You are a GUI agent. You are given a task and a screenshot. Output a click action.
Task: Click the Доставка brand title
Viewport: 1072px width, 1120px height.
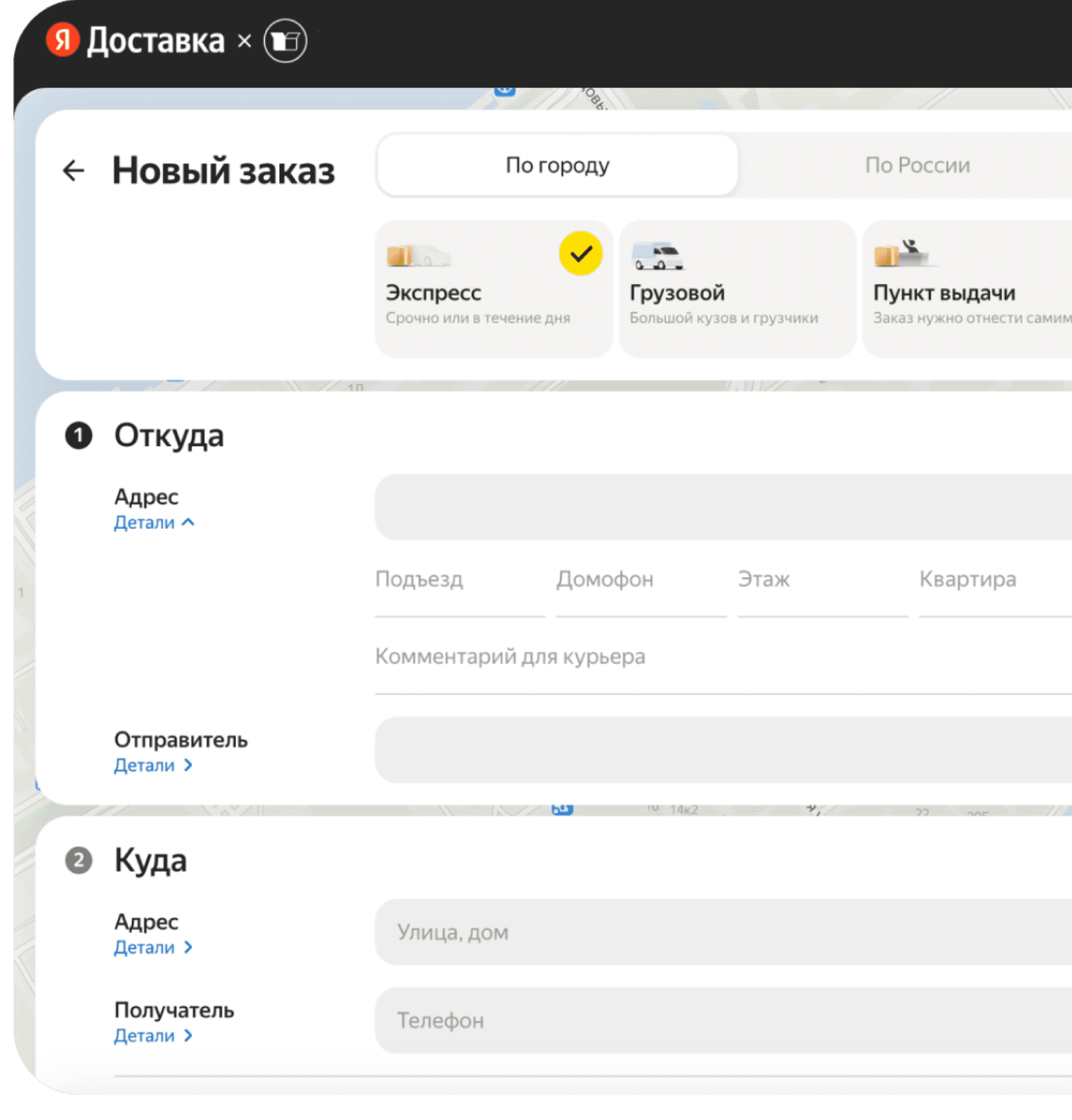click(155, 41)
